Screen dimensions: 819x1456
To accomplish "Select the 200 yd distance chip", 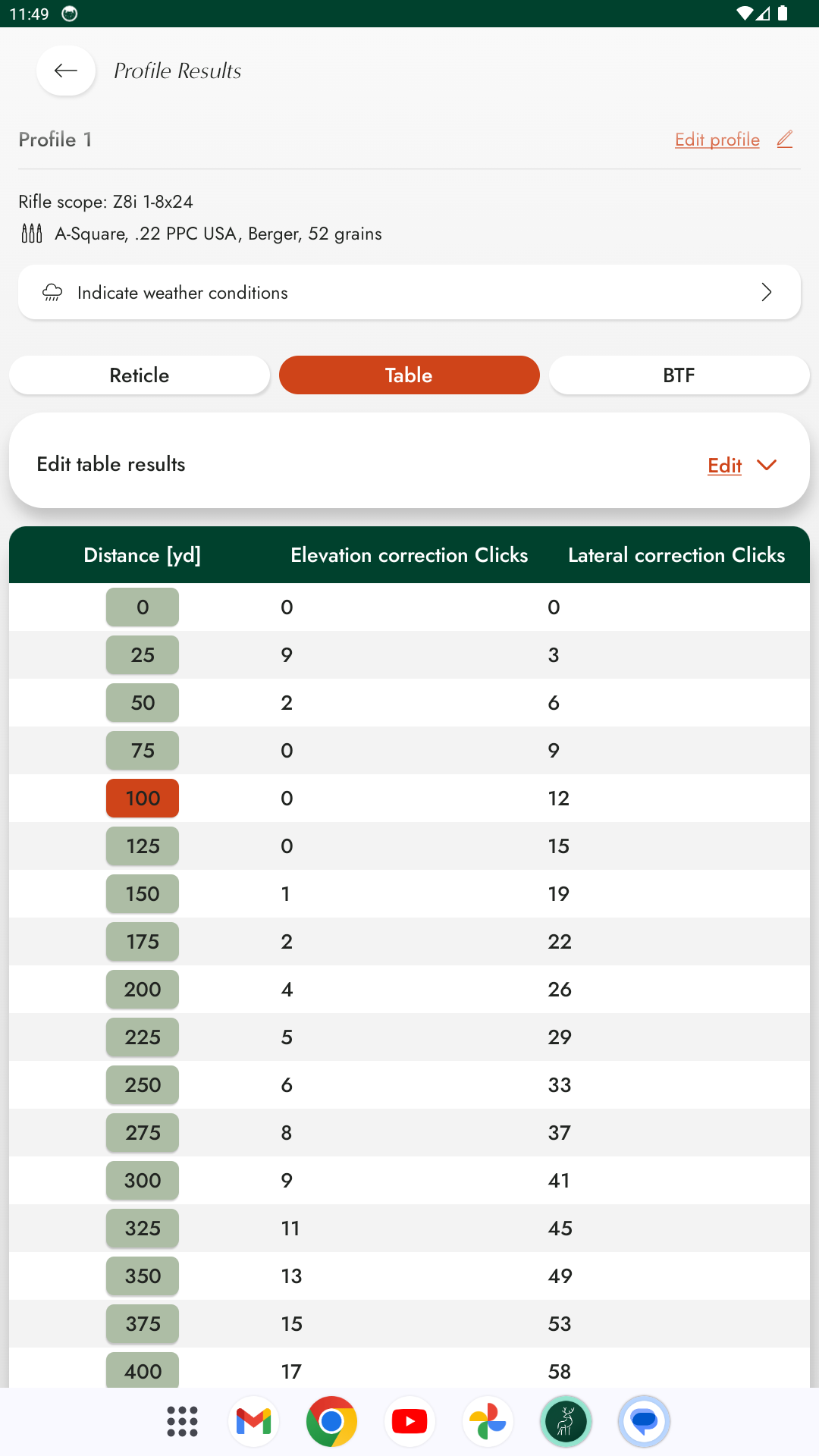I will 143,990.
